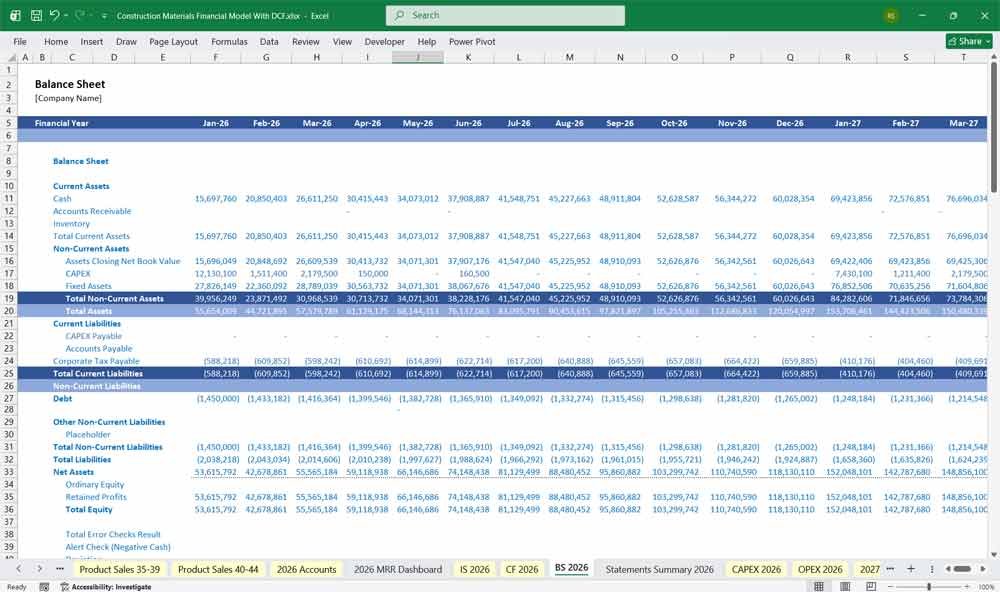
Task: Select the [Company Name] cell
Action: [68, 98]
